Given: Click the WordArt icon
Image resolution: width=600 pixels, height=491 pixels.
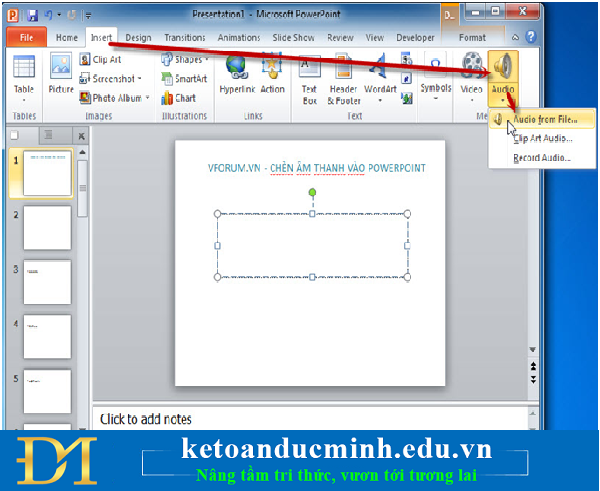Looking at the screenshot, I should pos(379,65).
